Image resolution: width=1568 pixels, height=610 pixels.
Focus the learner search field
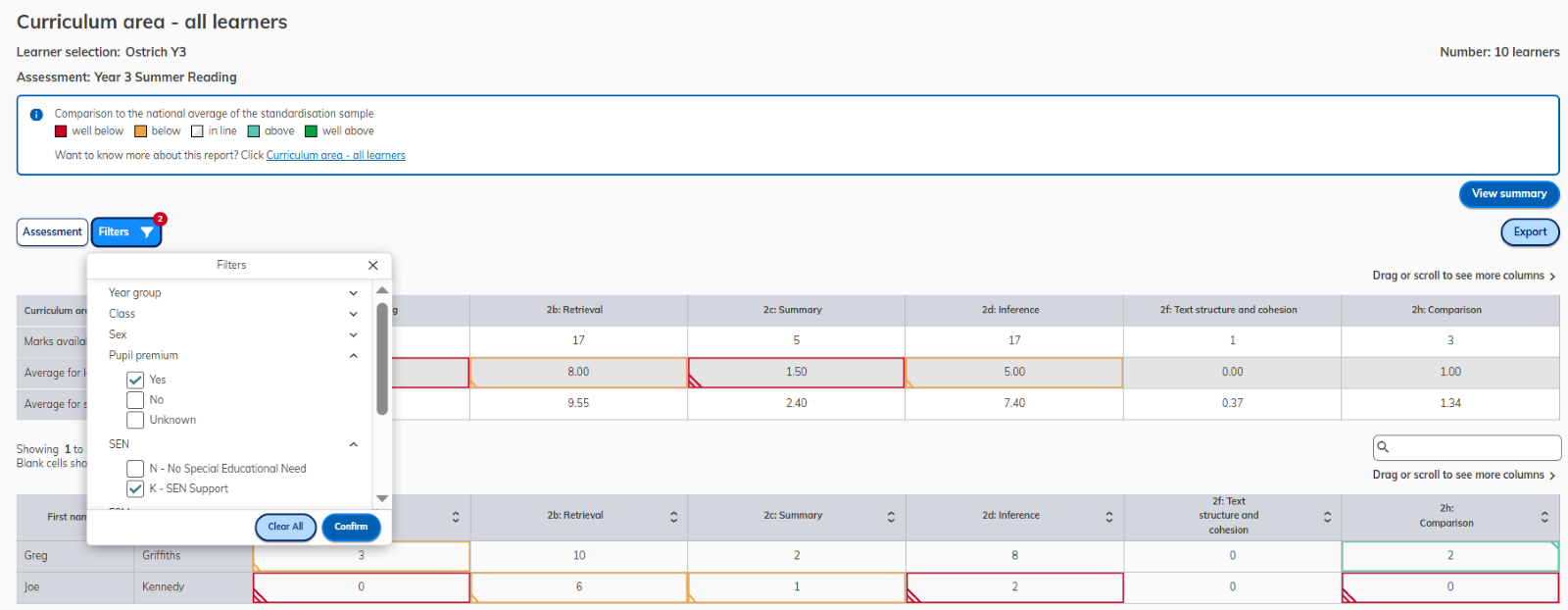[x=1467, y=447]
